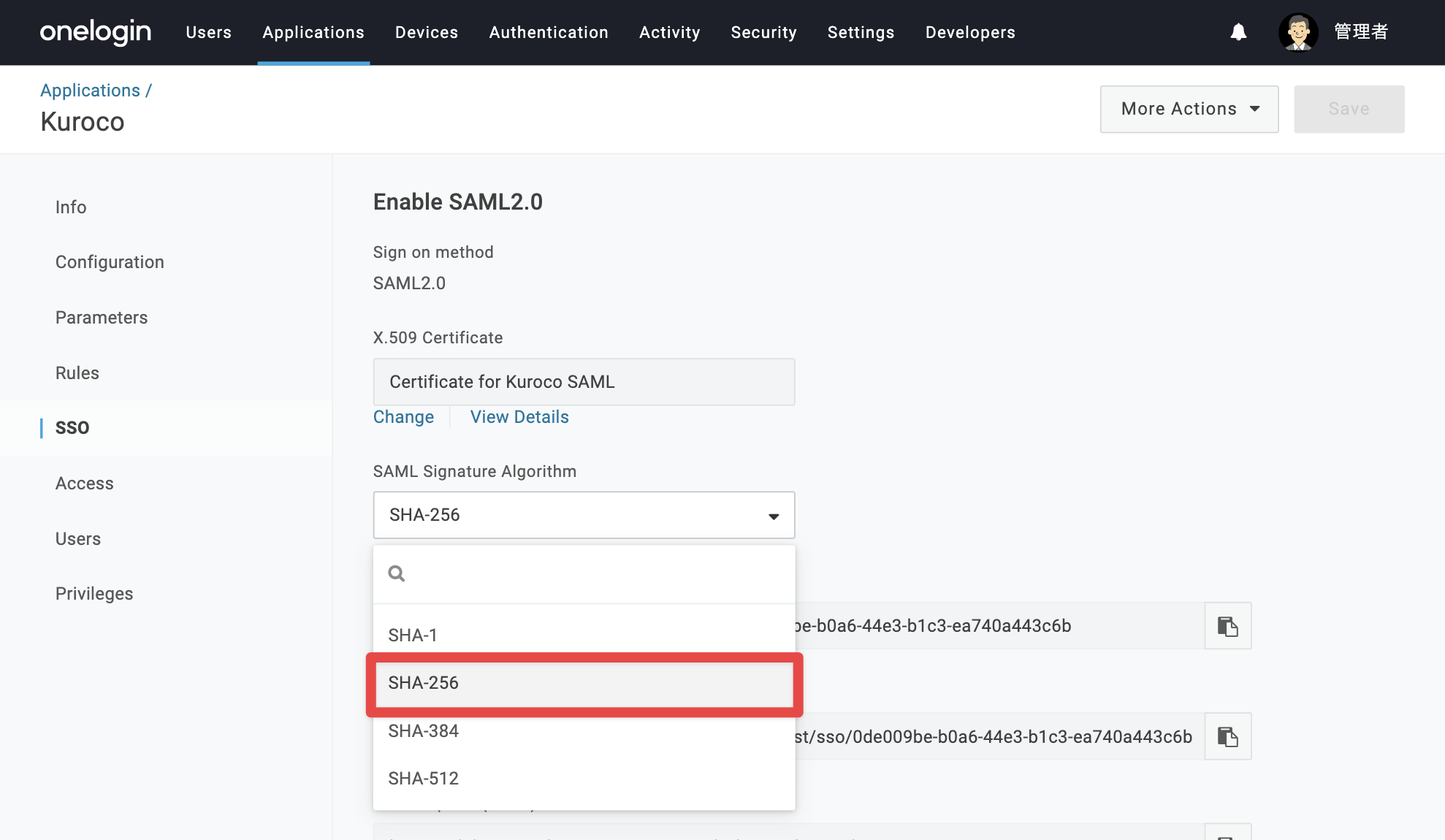1445x840 pixels.
Task: Click the Change certificate link
Action: (403, 417)
